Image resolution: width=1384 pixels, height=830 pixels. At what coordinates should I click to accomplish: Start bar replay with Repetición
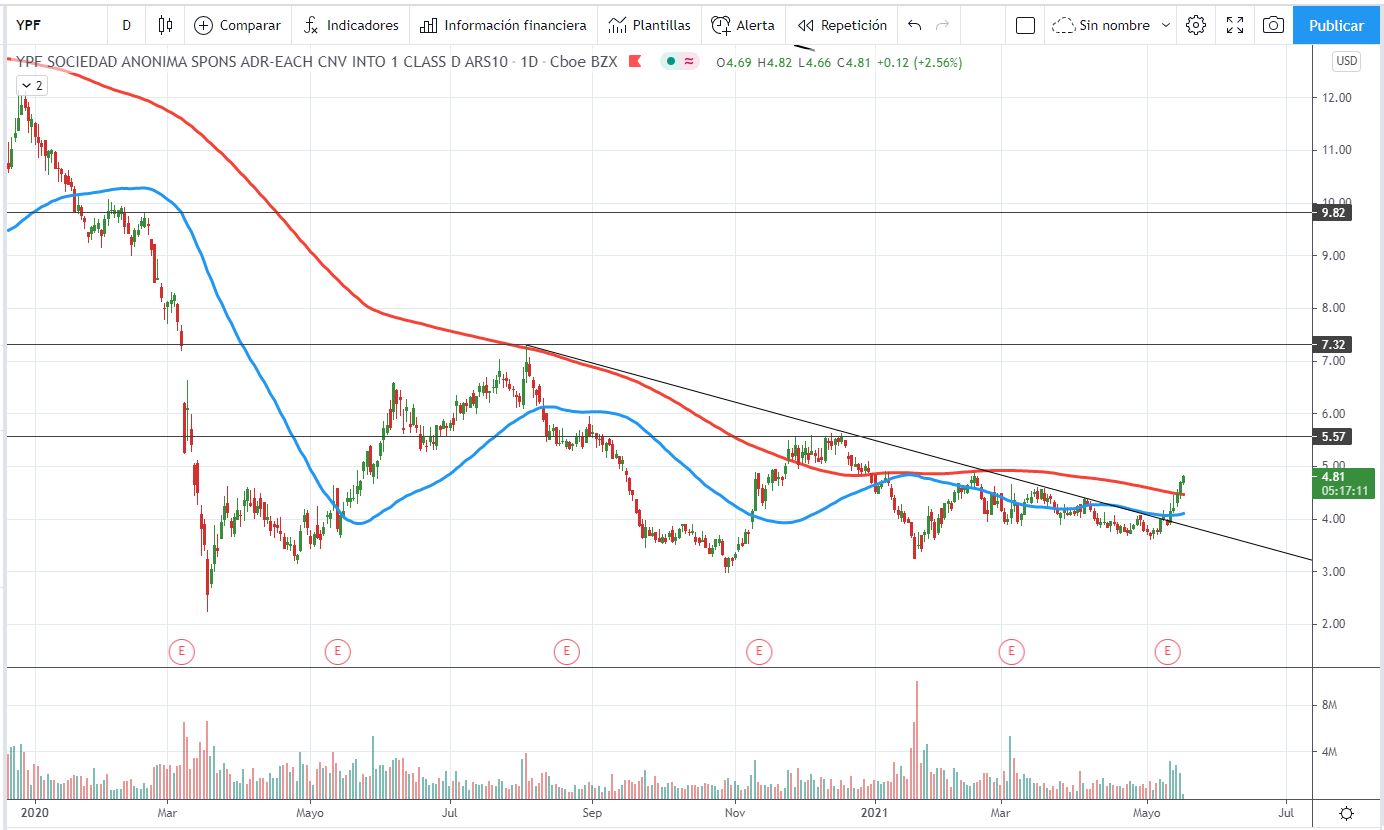(x=842, y=25)
